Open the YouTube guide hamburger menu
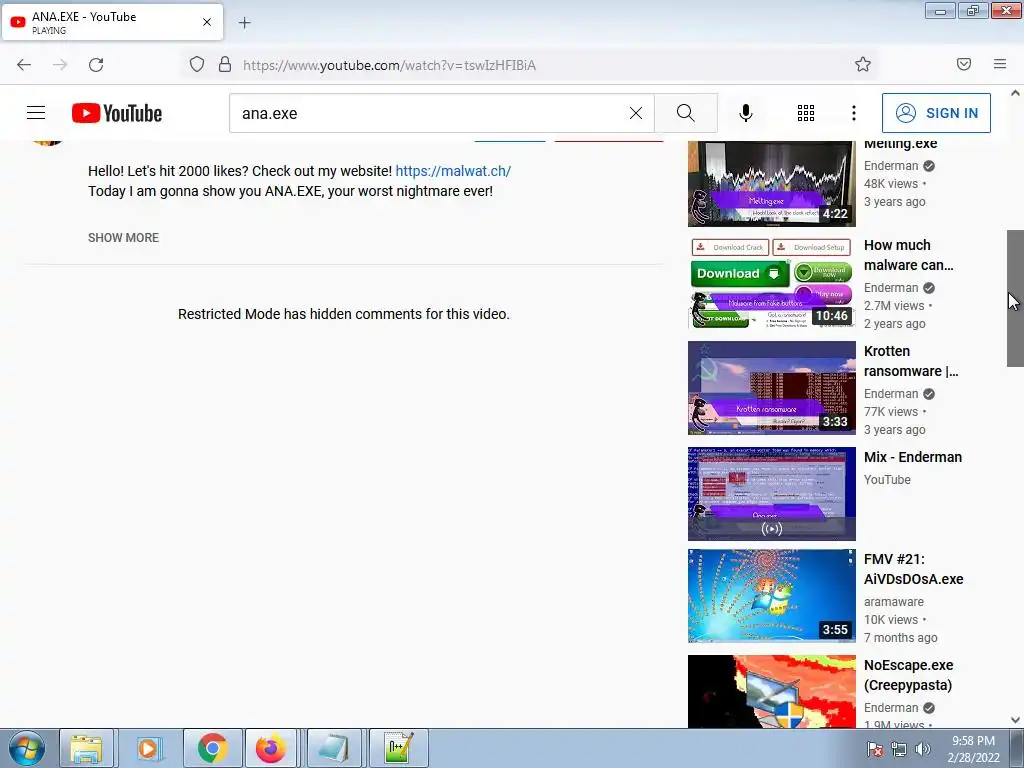This screenshot has width=1024, height=768. [36, 113]
